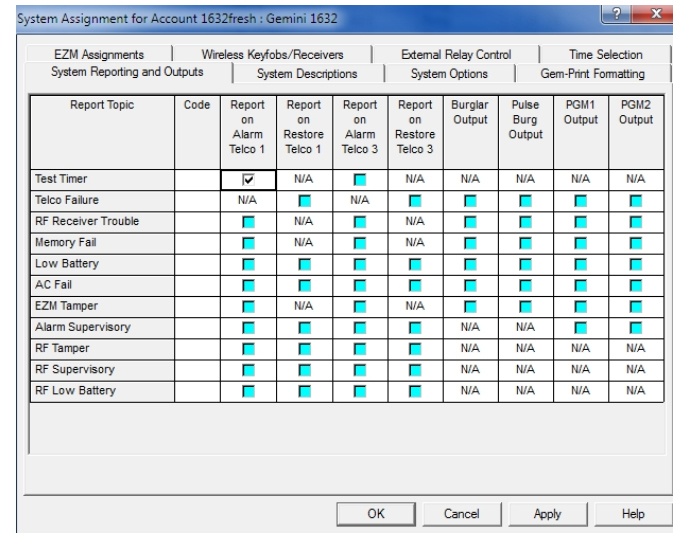Tick EZM Tamper PGM2 Output checkbox

635,306
